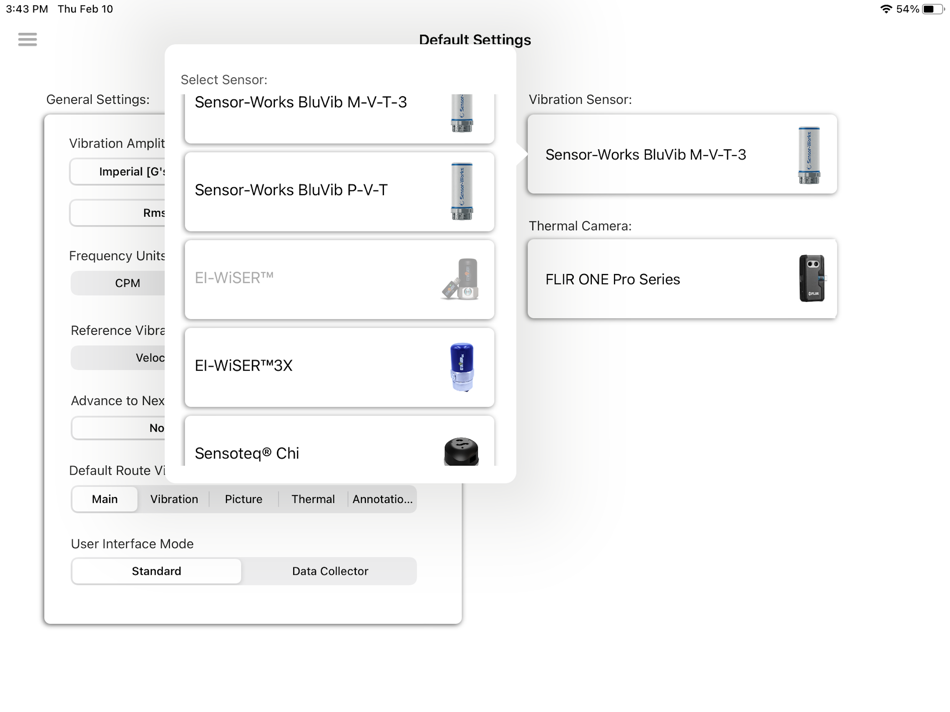Click the General Settings: label
This screenshot has height=712, width=950.
coord(98,99)
